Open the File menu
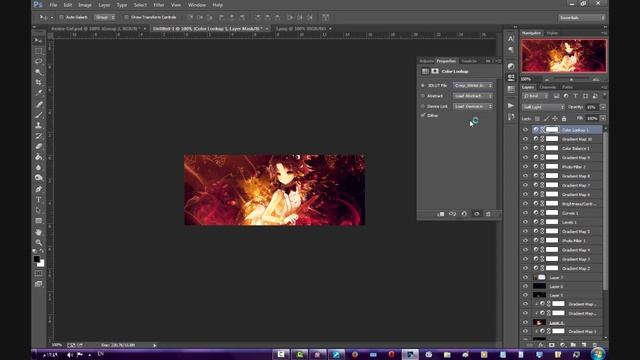This screenshot has height=360, width=640. pyautogui.click(x=53, y=5)
